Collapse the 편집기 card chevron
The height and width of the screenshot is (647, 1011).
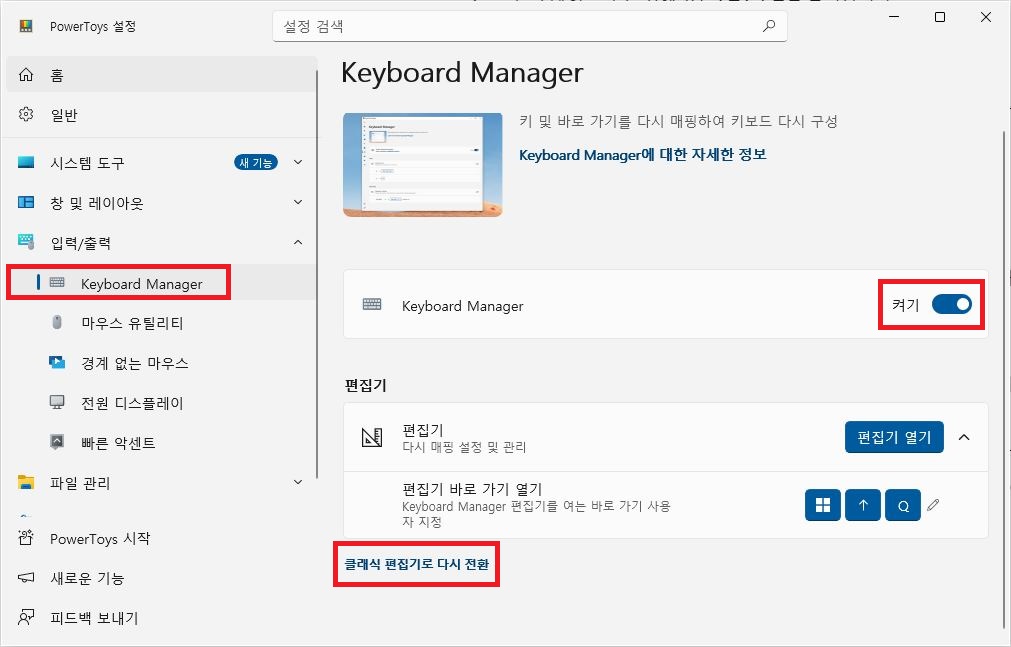point(965,437)
